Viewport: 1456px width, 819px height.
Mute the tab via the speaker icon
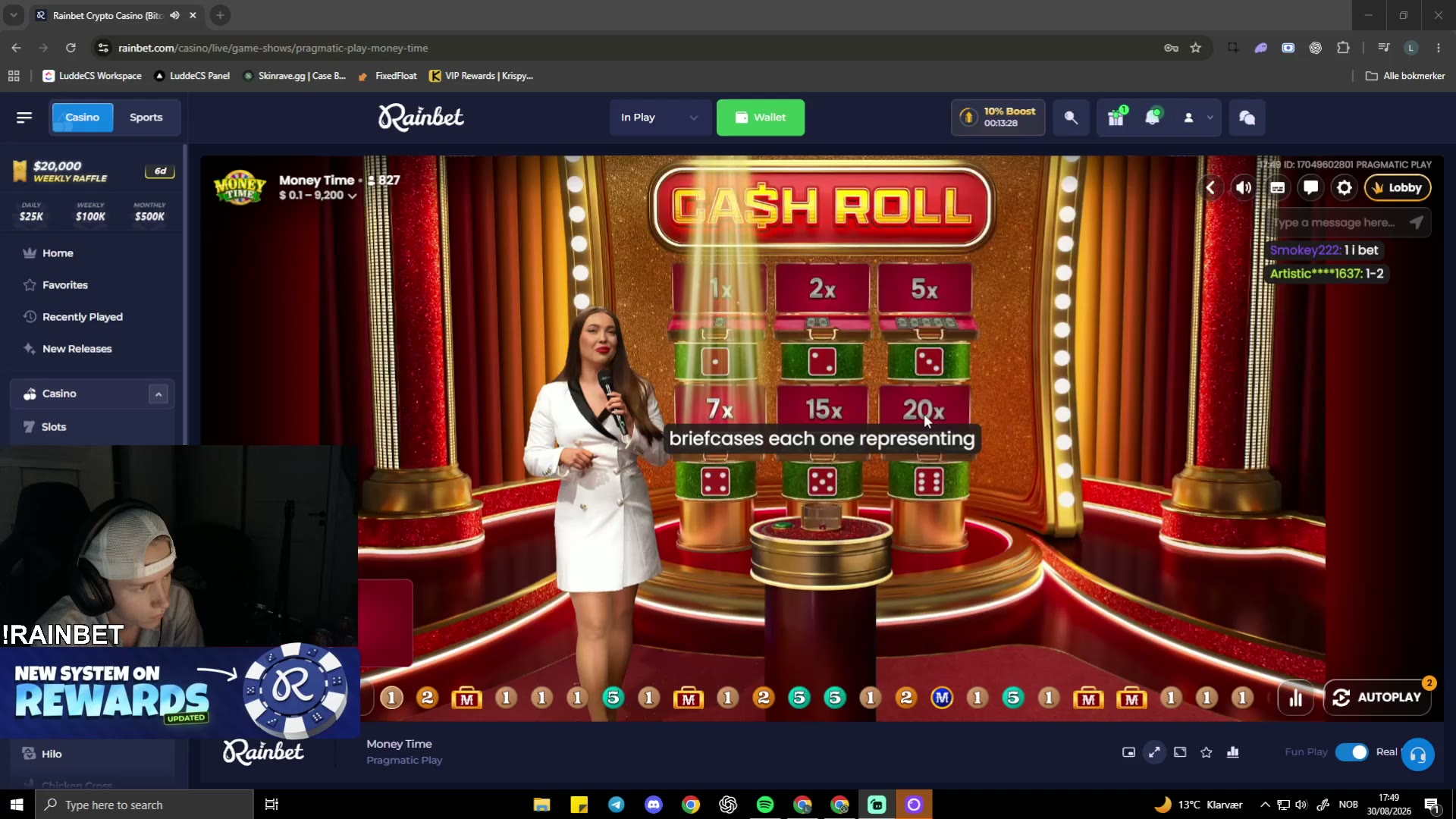[x=175, y=15]
